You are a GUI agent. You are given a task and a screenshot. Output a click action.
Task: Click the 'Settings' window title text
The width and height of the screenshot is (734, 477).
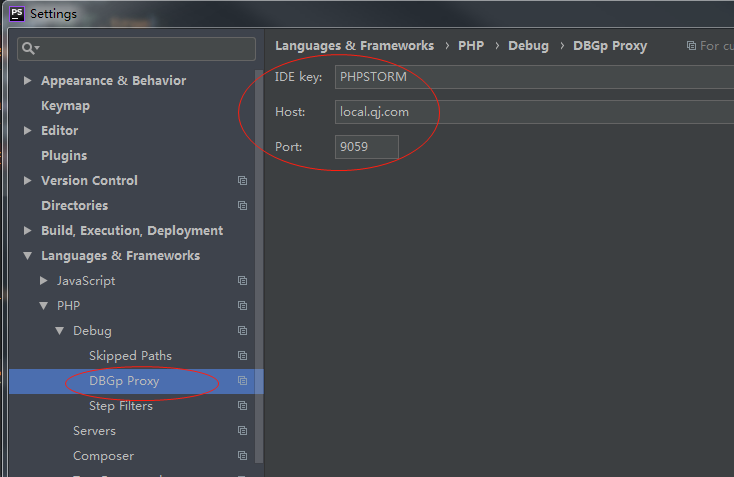(x=53, y=14)
